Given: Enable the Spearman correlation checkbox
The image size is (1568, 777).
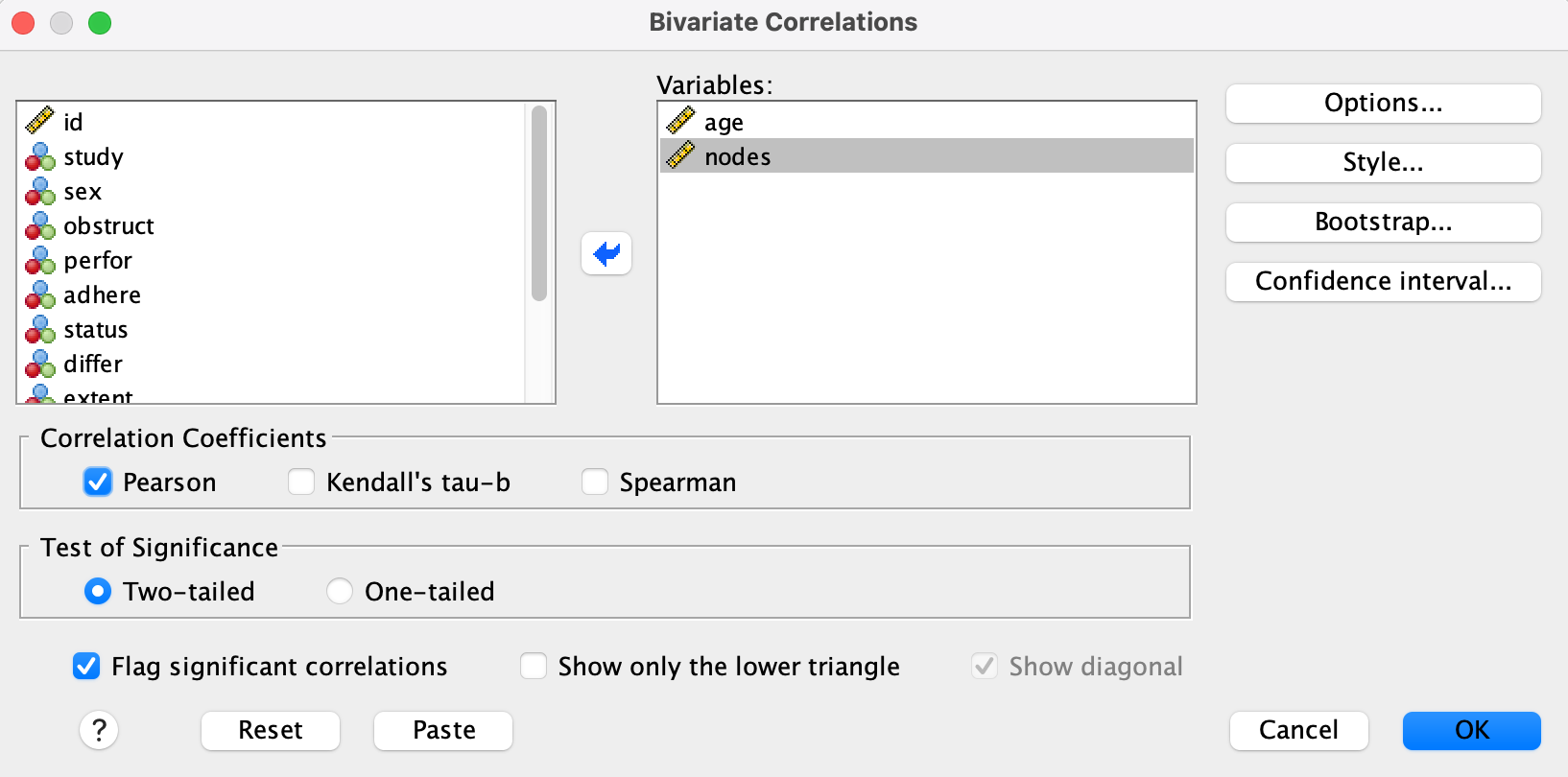Looking at the screenshot, I should [x=595, y=482].
